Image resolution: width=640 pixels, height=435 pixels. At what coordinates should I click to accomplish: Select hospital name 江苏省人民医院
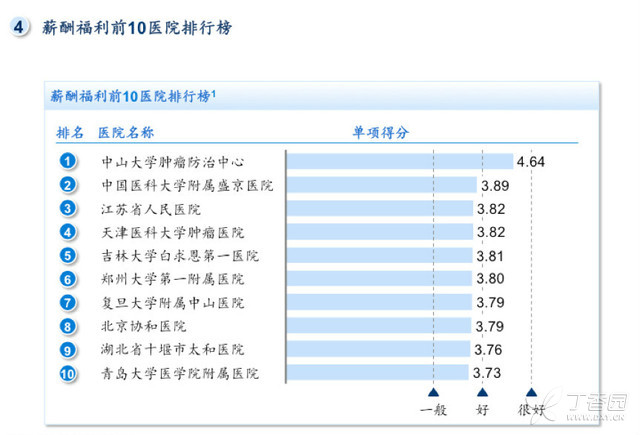151,209
